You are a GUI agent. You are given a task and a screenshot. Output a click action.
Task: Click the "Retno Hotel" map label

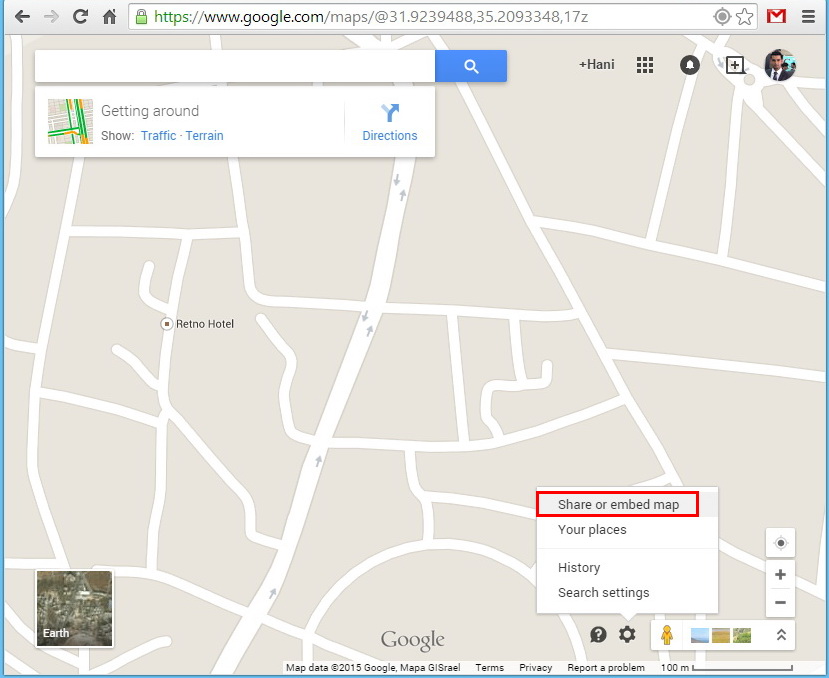pos(205,324)
